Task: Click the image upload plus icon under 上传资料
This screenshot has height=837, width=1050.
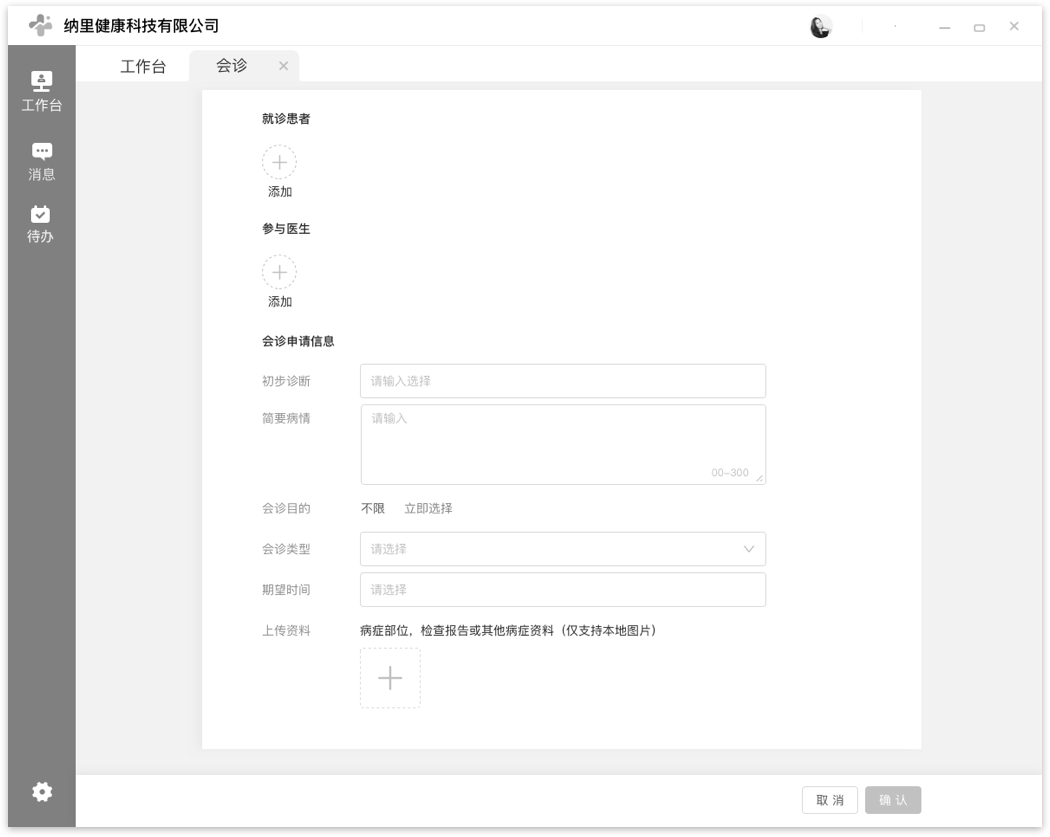Action: [x=390, y=678]
